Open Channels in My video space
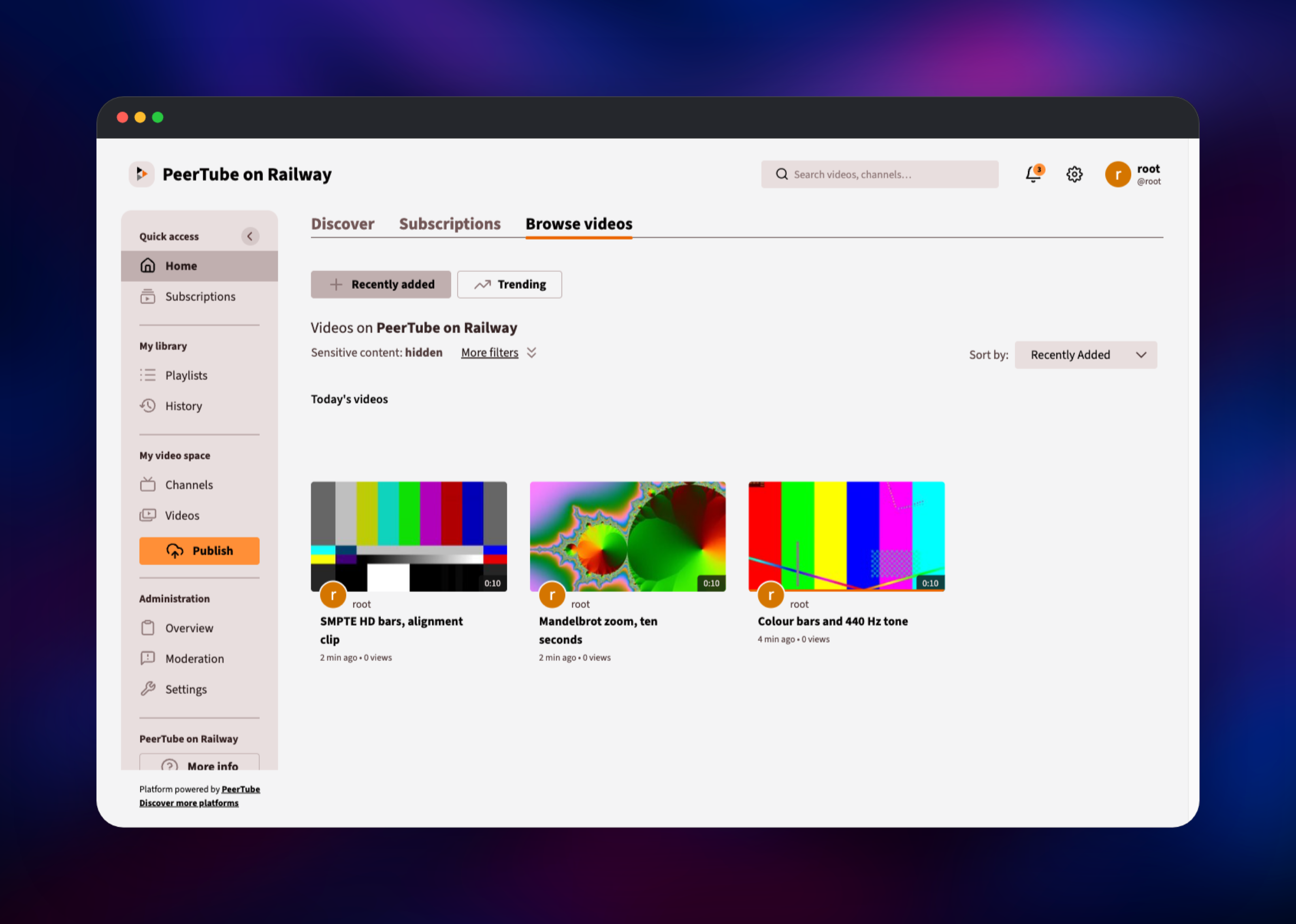The width and height of the screenshot is (1296, 924). (199, 484)
